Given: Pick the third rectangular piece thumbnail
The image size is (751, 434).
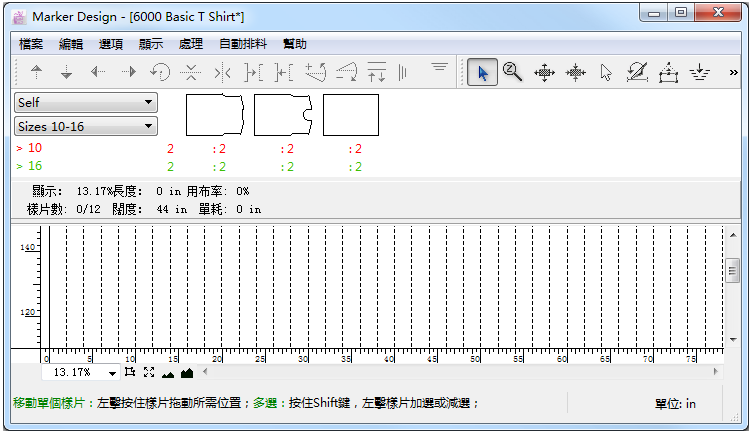Looking at the screenshot, I should tap(351, 115).
